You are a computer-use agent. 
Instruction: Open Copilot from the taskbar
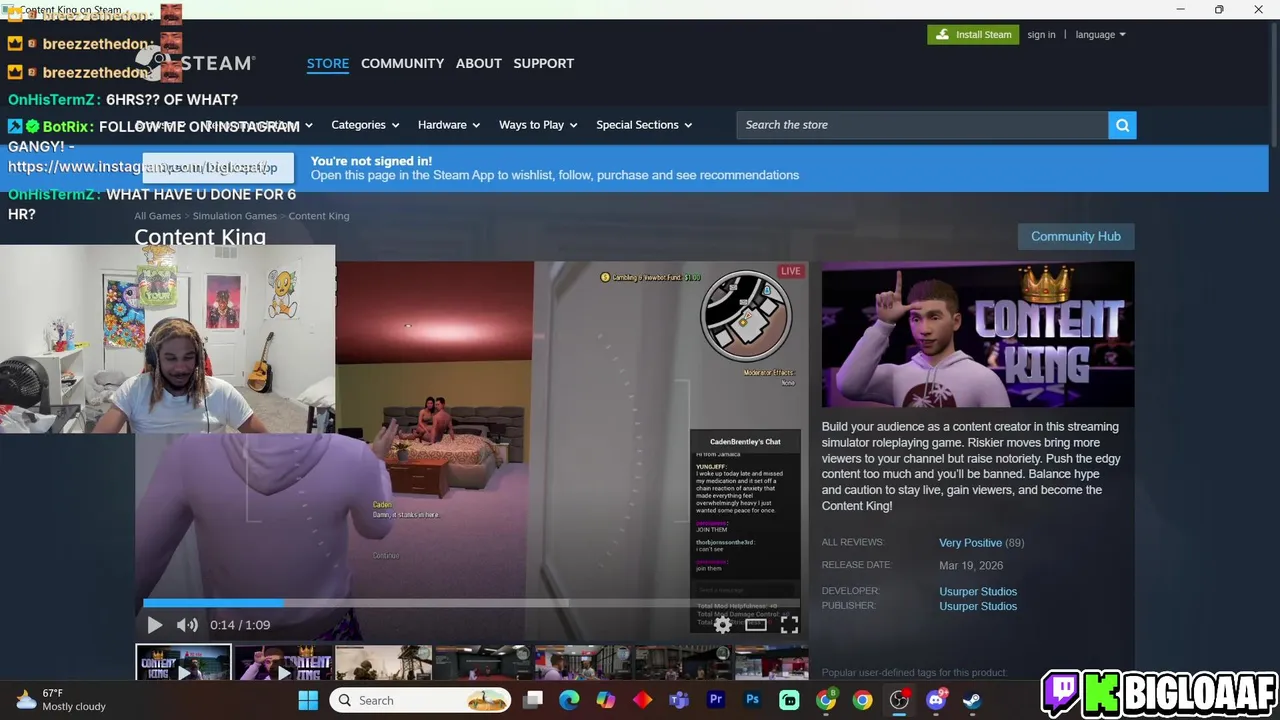[x=606, y=700]
